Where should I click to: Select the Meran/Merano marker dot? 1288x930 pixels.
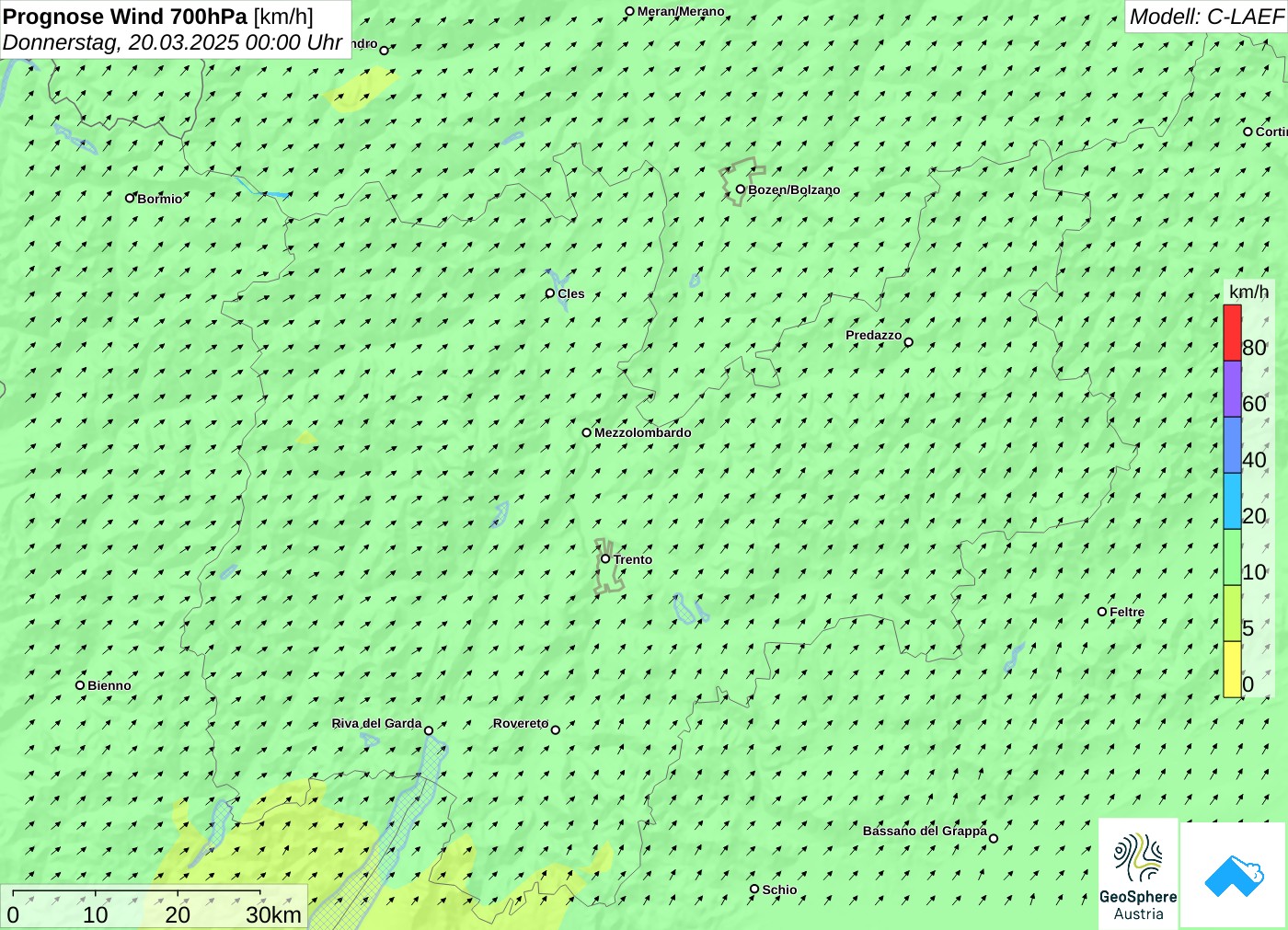(629, 12)
